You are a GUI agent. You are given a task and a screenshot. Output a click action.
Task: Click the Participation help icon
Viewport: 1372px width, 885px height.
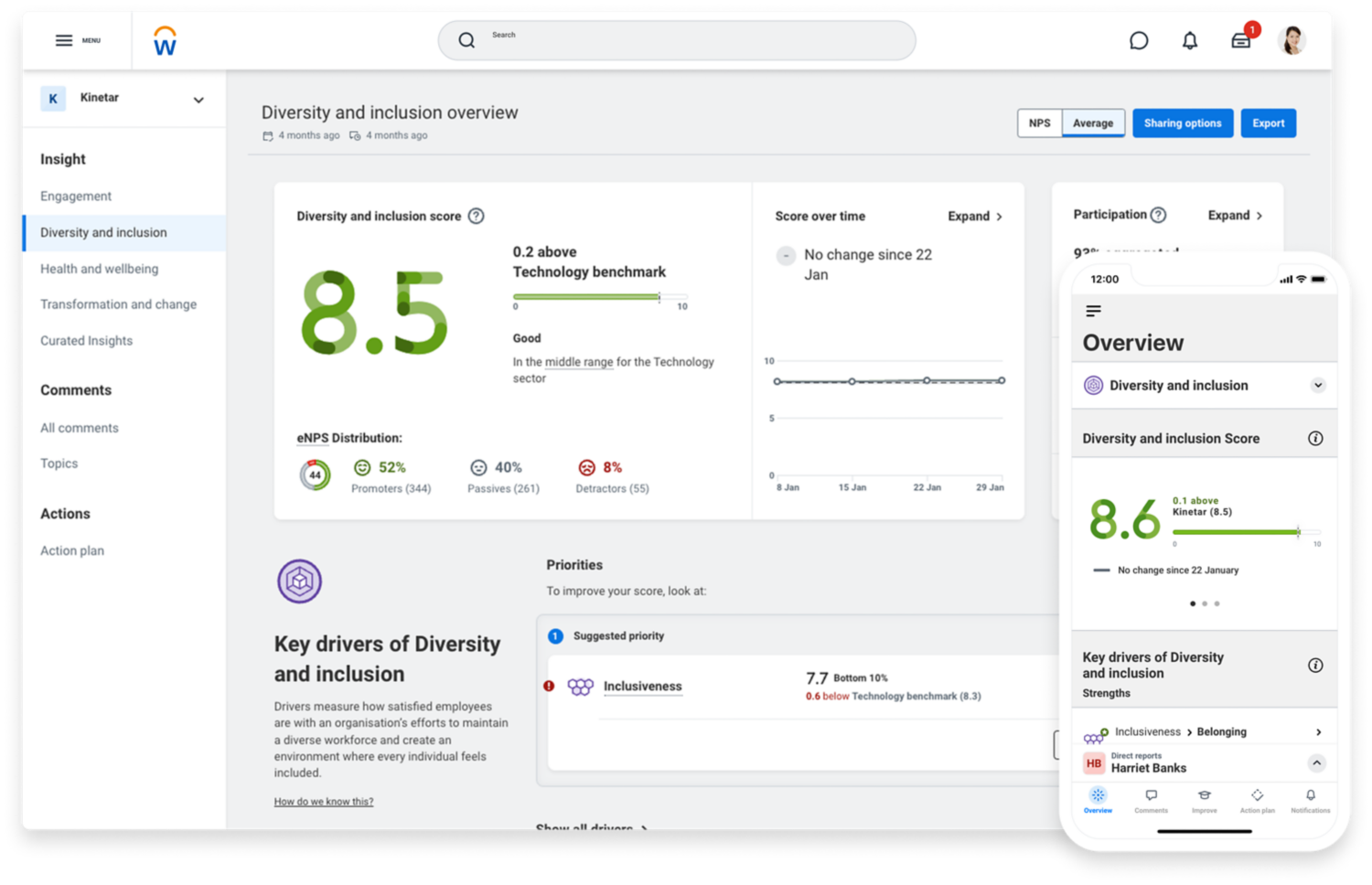1159,215
